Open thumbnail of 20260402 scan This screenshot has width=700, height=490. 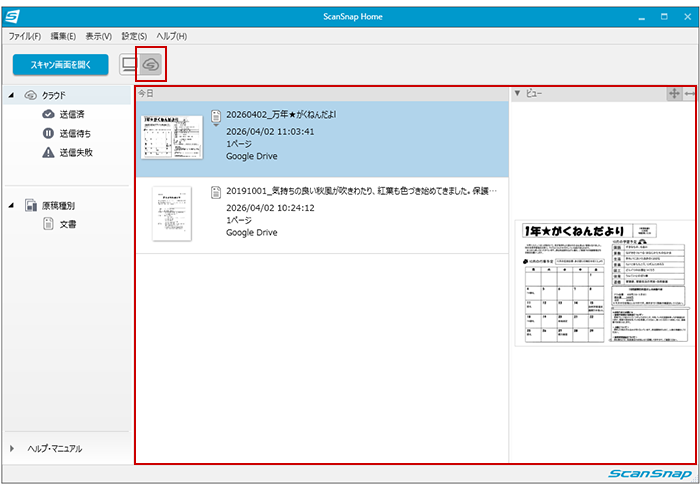click(172, 137)
